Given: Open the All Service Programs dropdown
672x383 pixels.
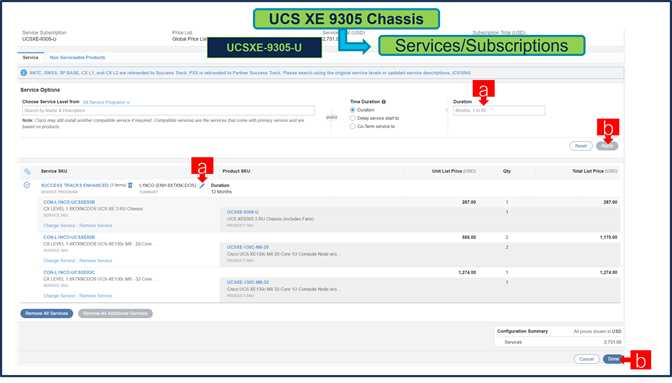Looking at the screenshot, I should [x=106, y=102].
